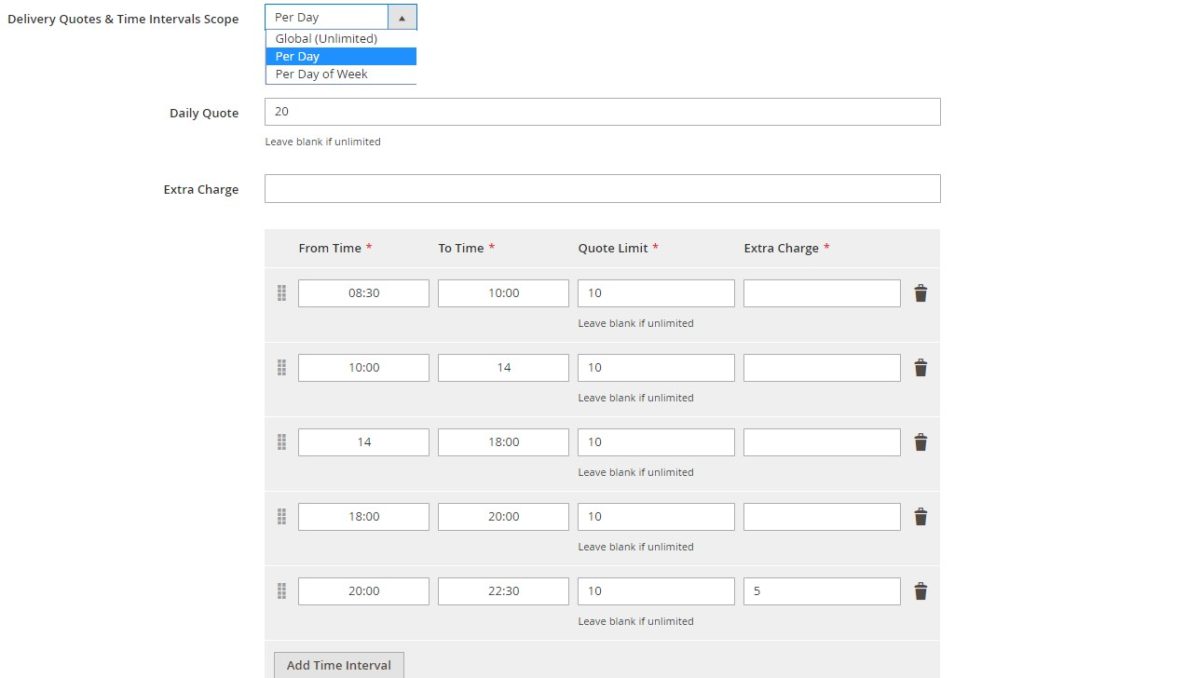Delete the 08:30–10:00 interval using its trash icon

(x=920, y=292)
